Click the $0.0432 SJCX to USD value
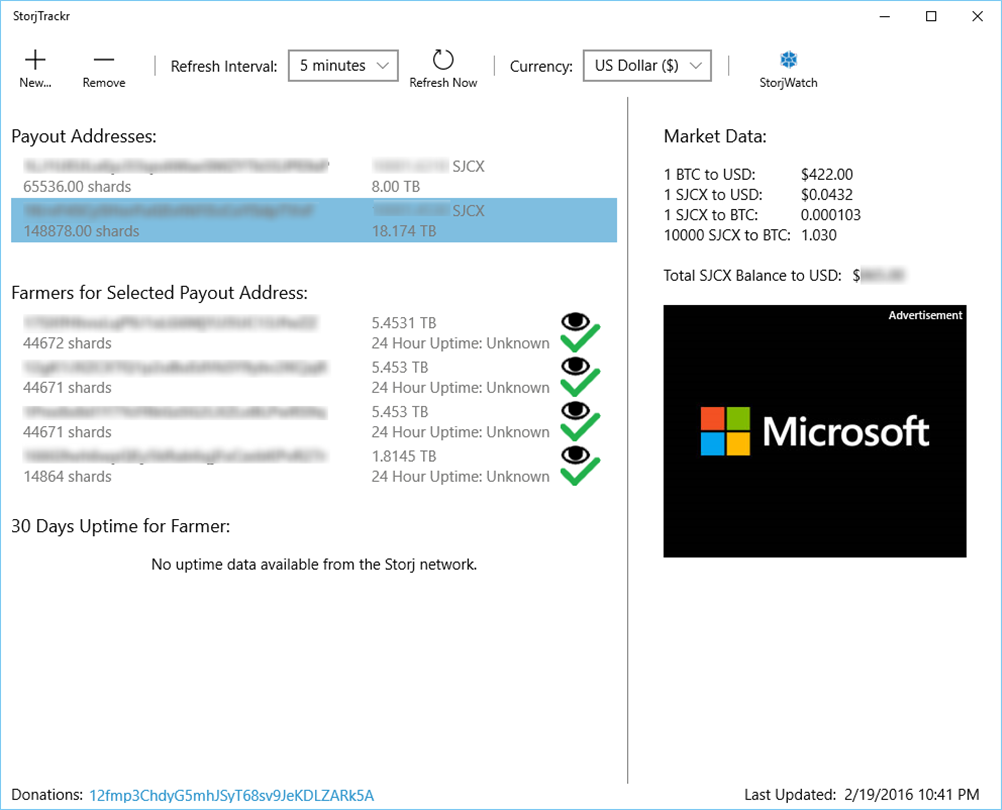The width and height of the screenshot is (1002, 810). 827,195
